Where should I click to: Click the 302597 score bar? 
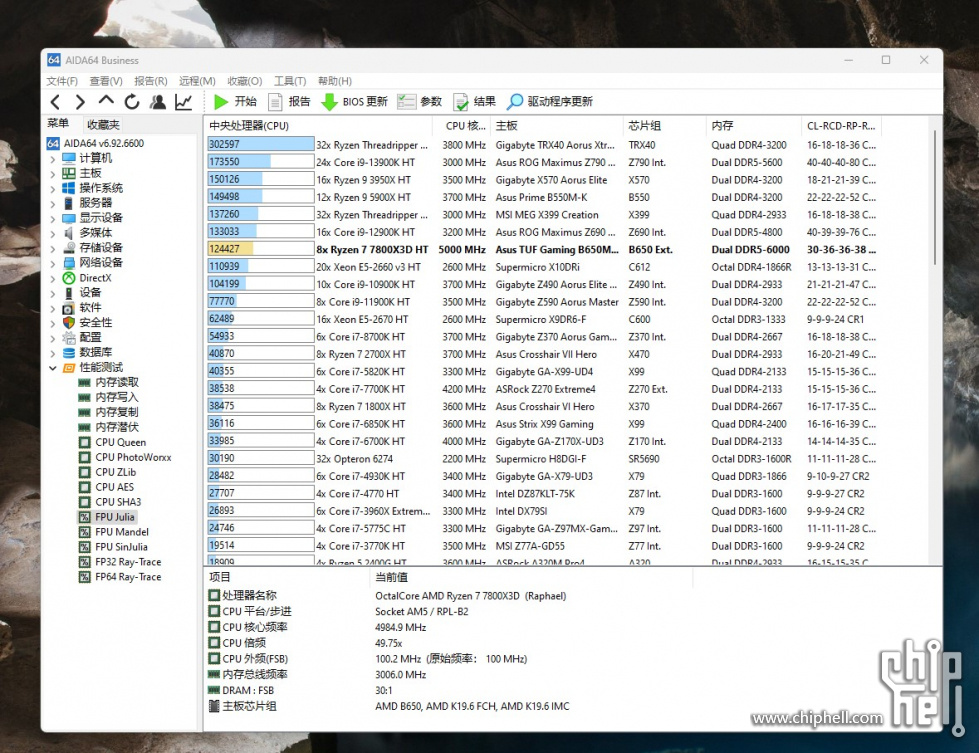pos(260,144)
